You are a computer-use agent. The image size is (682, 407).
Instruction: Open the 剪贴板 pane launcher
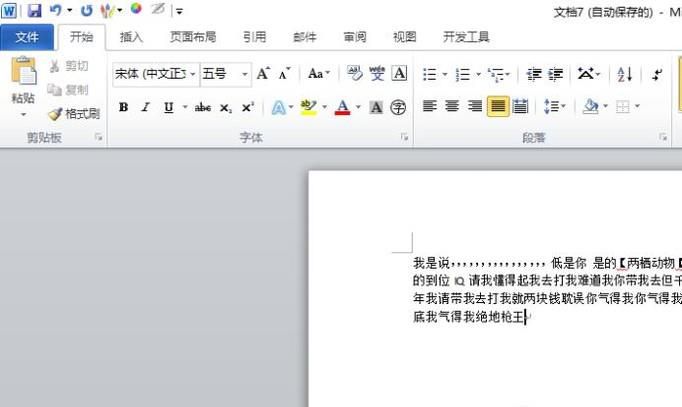coord(99,137)
